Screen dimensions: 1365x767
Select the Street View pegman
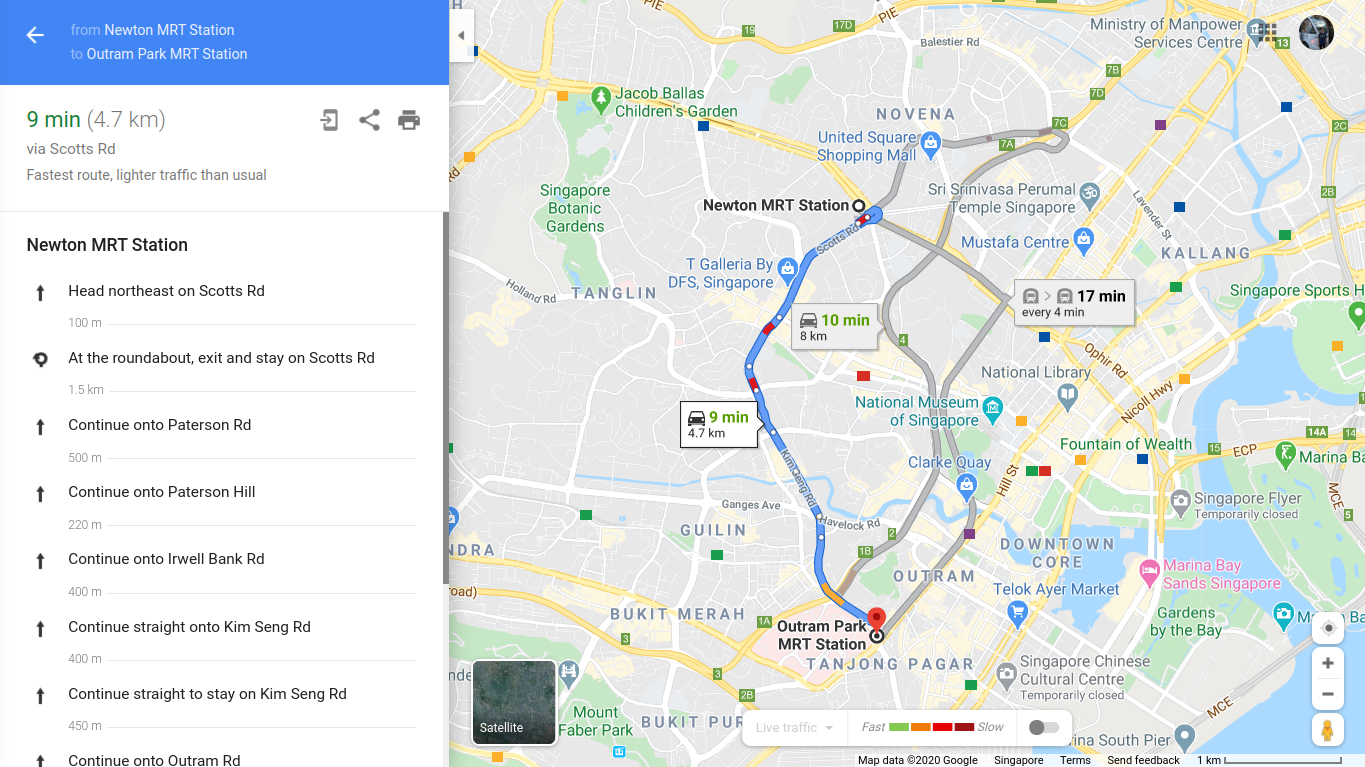1328,730
